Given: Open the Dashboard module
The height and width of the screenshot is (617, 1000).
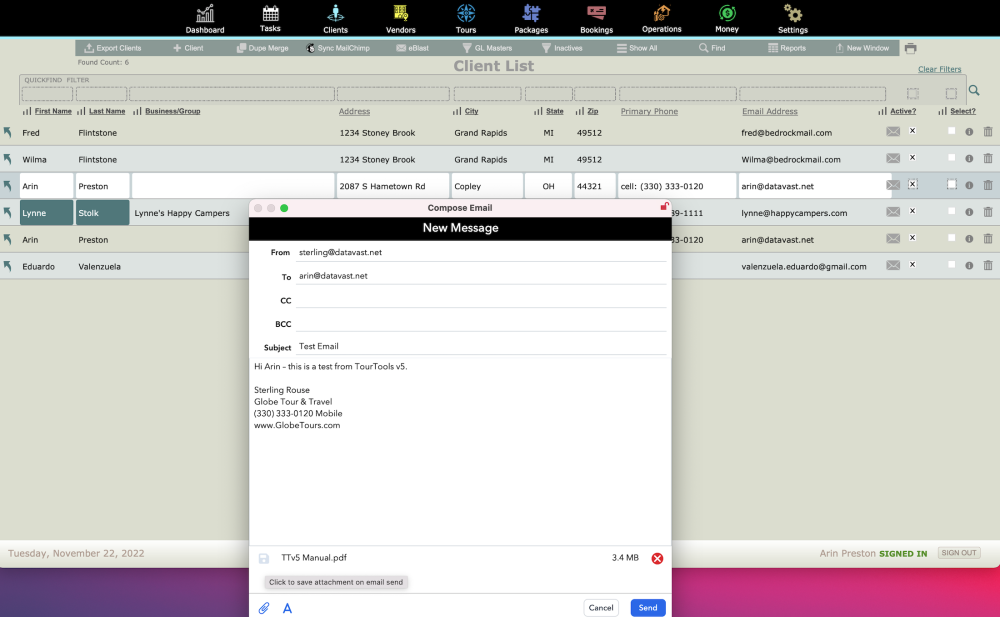Looking at the screenshot, I should coord(205,19).
